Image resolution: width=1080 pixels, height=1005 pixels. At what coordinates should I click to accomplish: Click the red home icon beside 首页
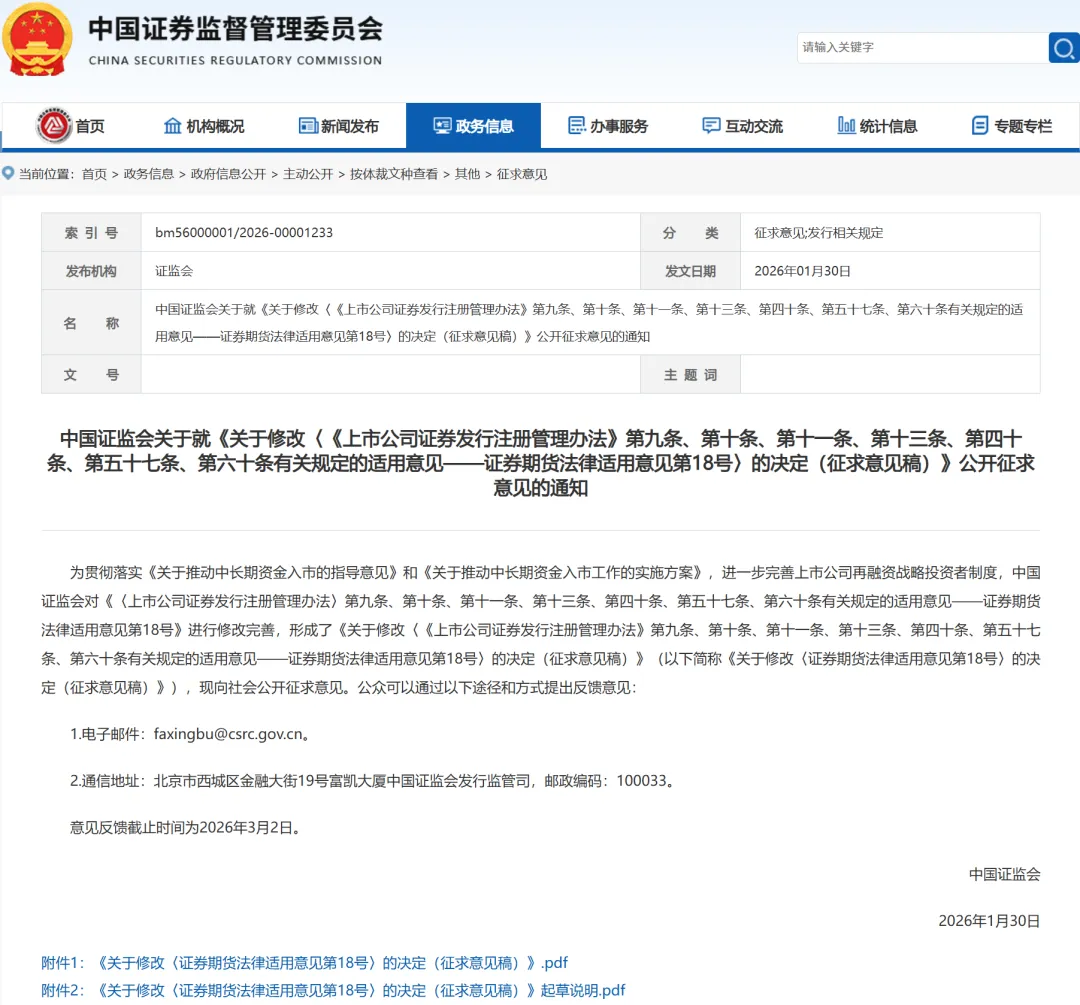tap(54, 125)
